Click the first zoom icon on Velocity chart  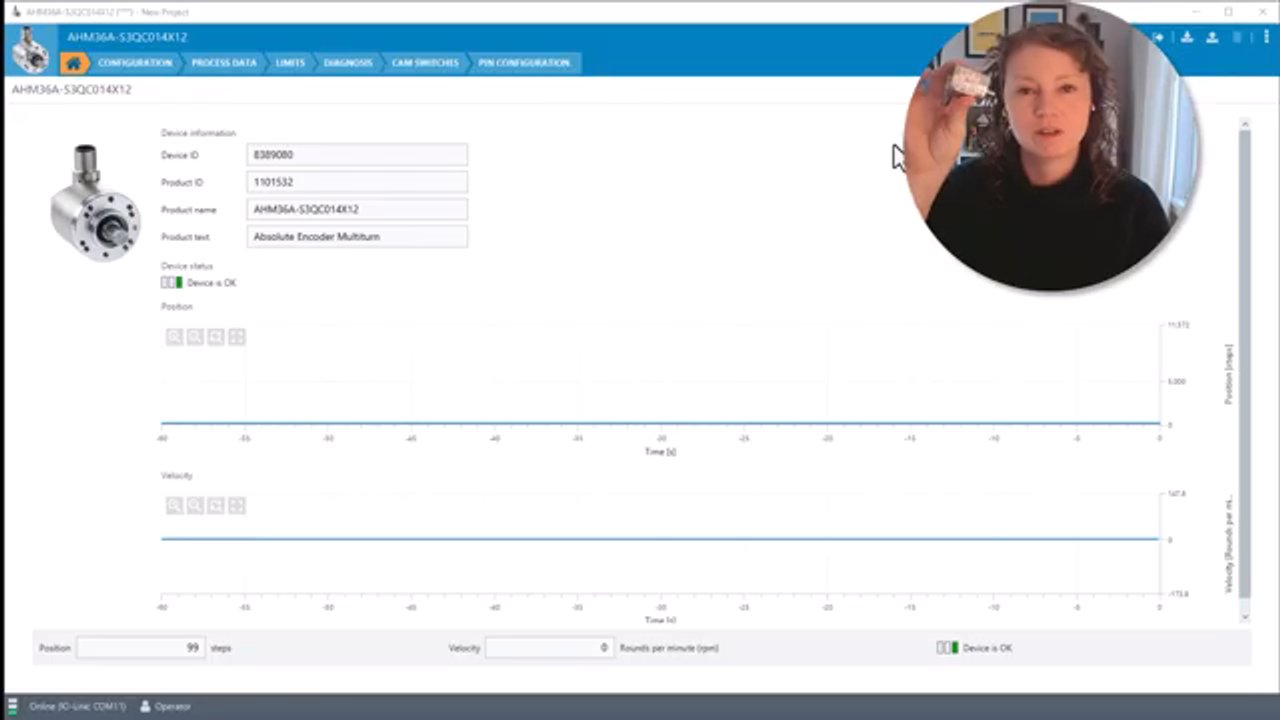pyautogui.click(x=174, y=506)
